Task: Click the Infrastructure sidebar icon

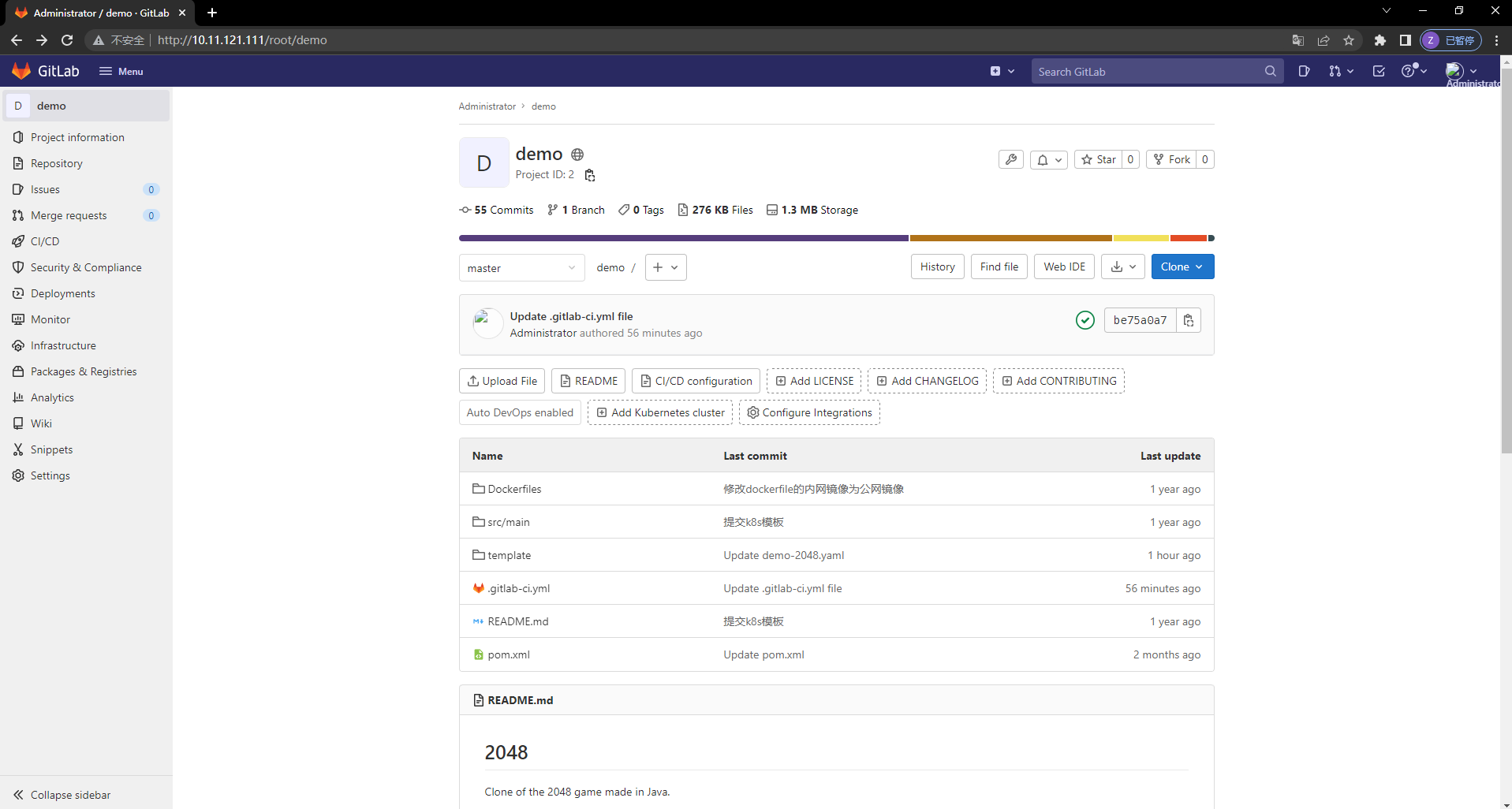Action: (18, 345)
